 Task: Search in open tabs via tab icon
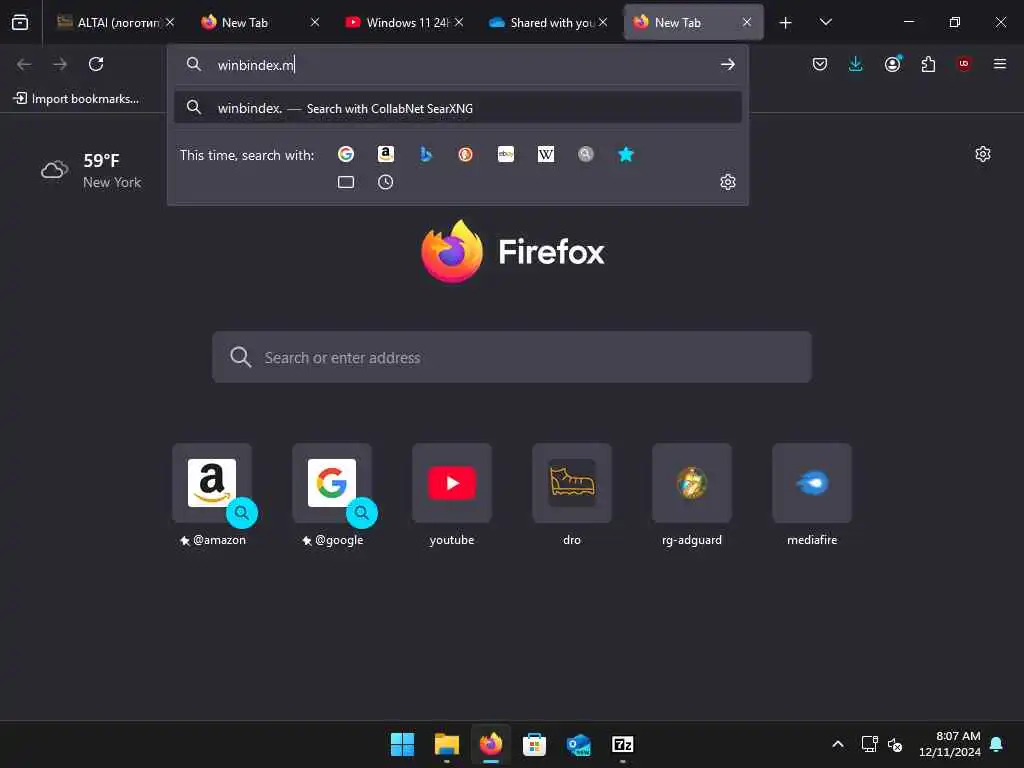(x=345, y=182)
